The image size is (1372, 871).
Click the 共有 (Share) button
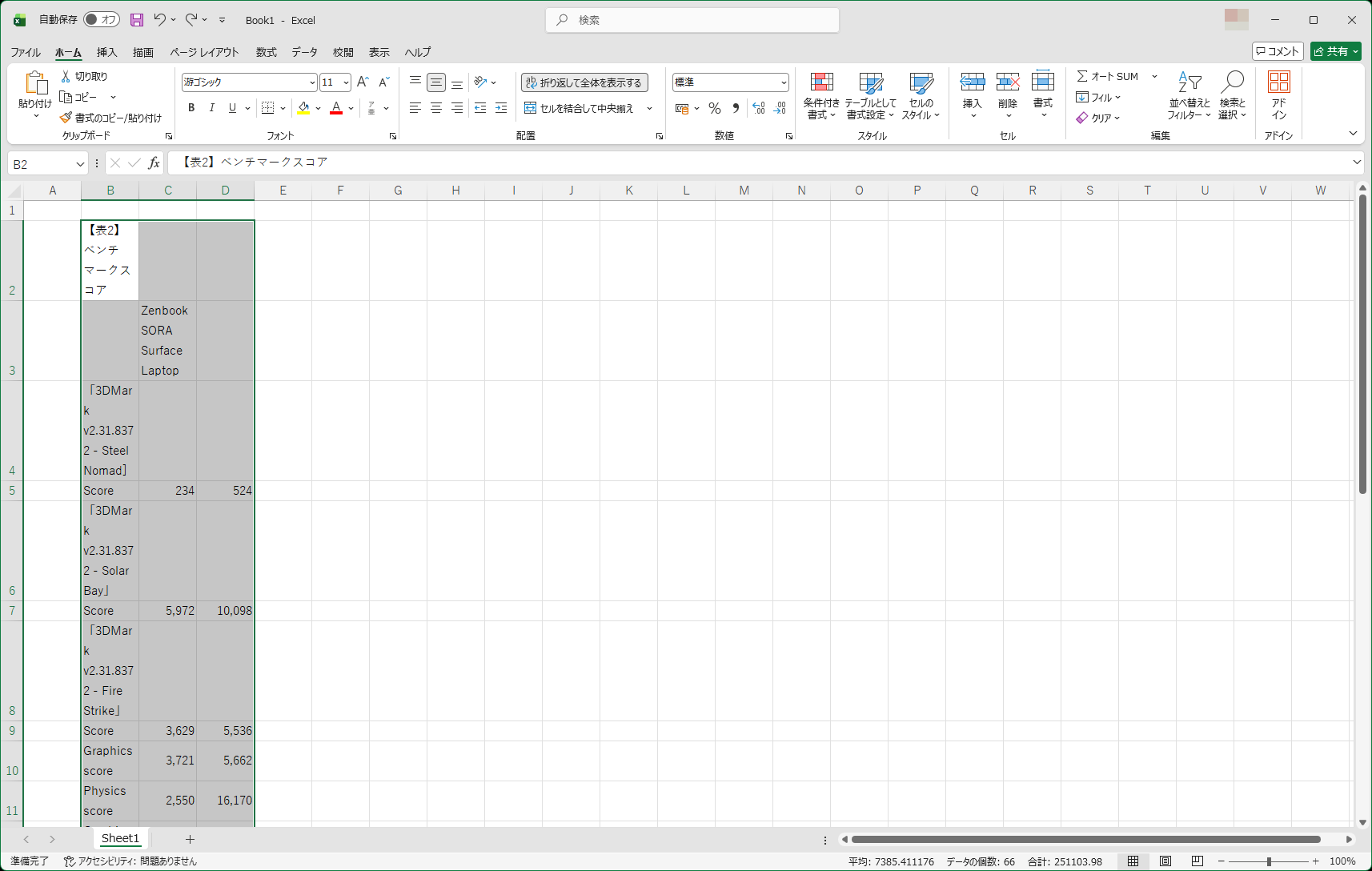[1336, 51]
